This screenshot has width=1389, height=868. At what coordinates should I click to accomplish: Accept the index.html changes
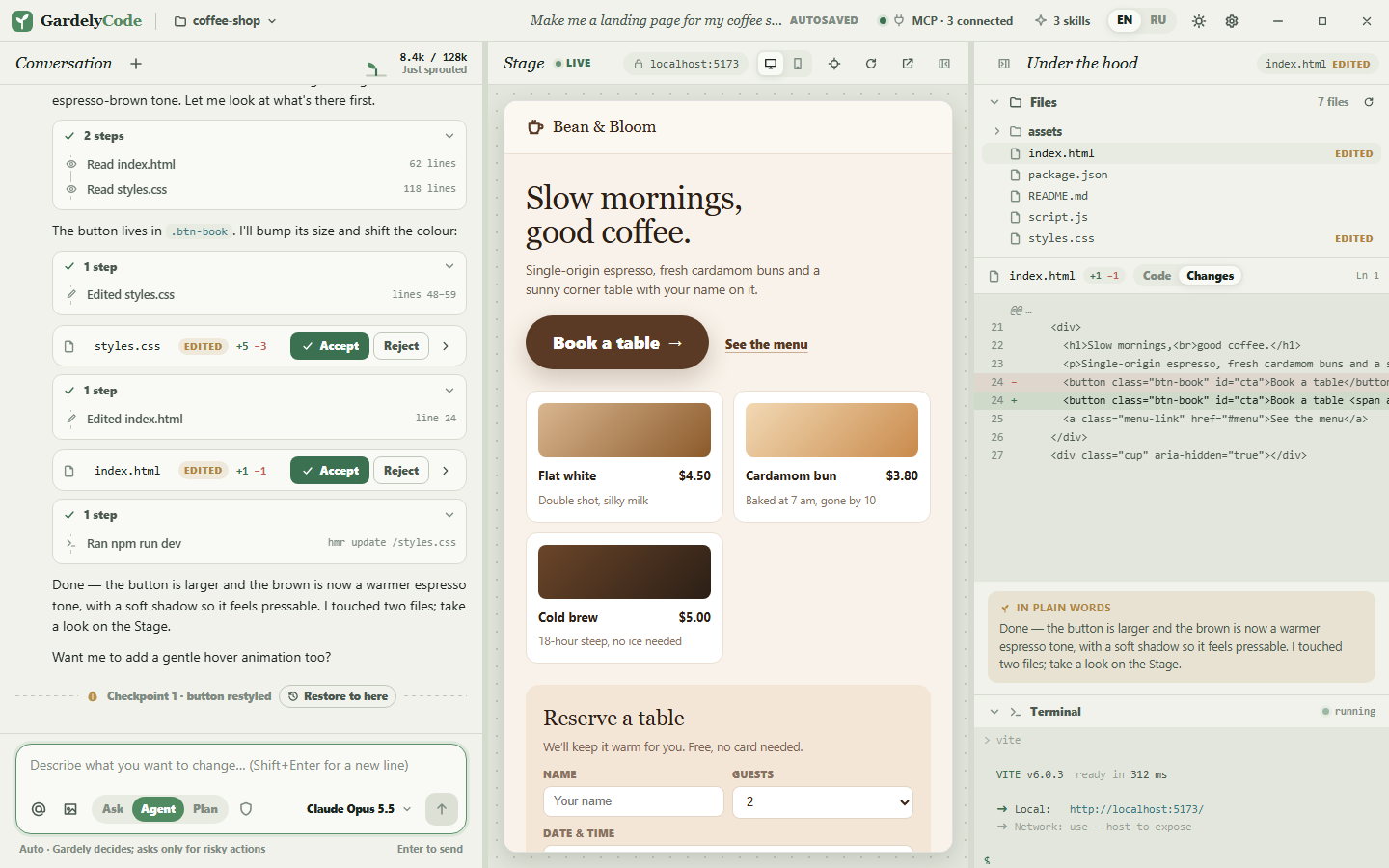330,471
